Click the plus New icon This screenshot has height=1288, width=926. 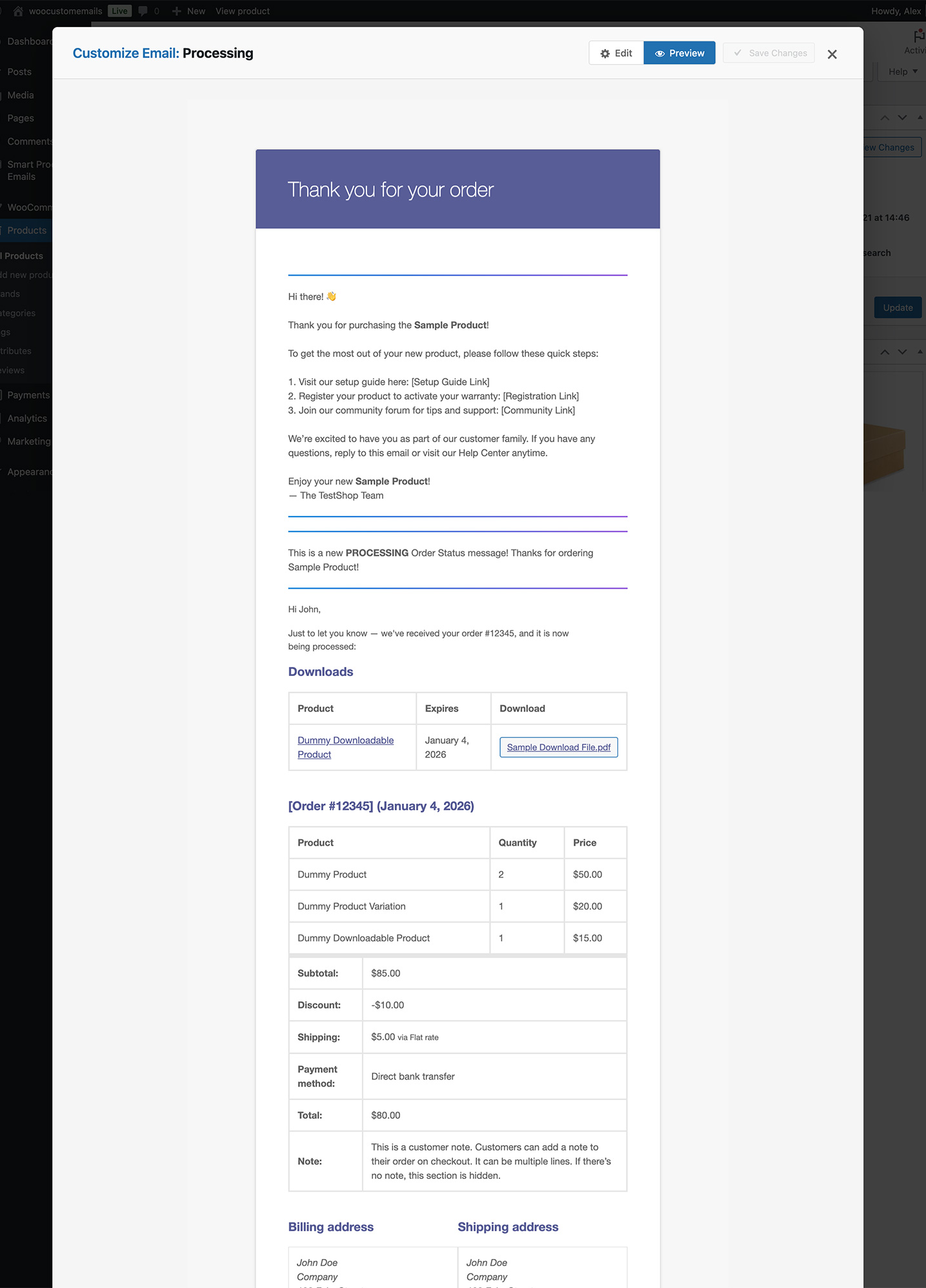[177, 11]
